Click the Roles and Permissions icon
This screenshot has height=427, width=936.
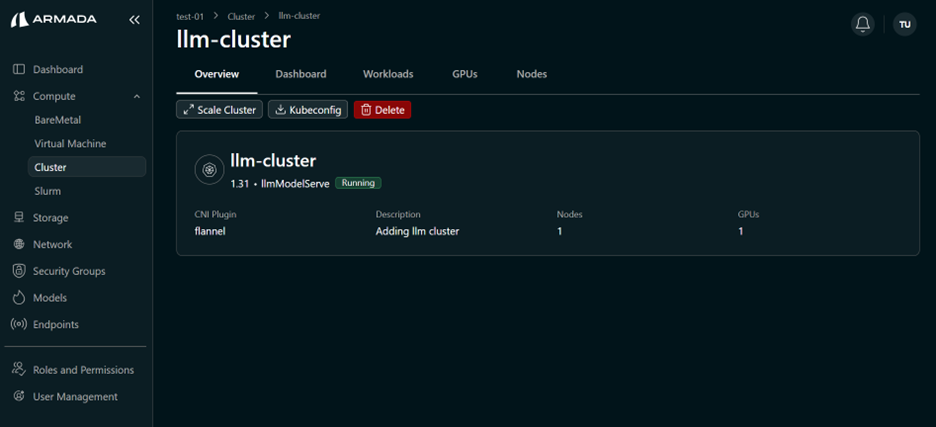[x=19, y=370]
